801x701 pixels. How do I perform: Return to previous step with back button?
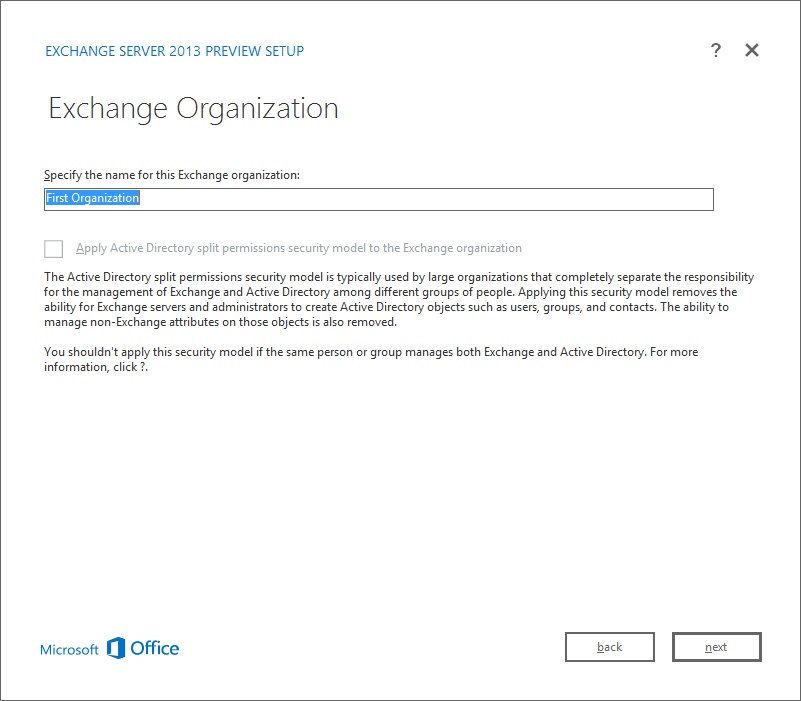point(609,647)
